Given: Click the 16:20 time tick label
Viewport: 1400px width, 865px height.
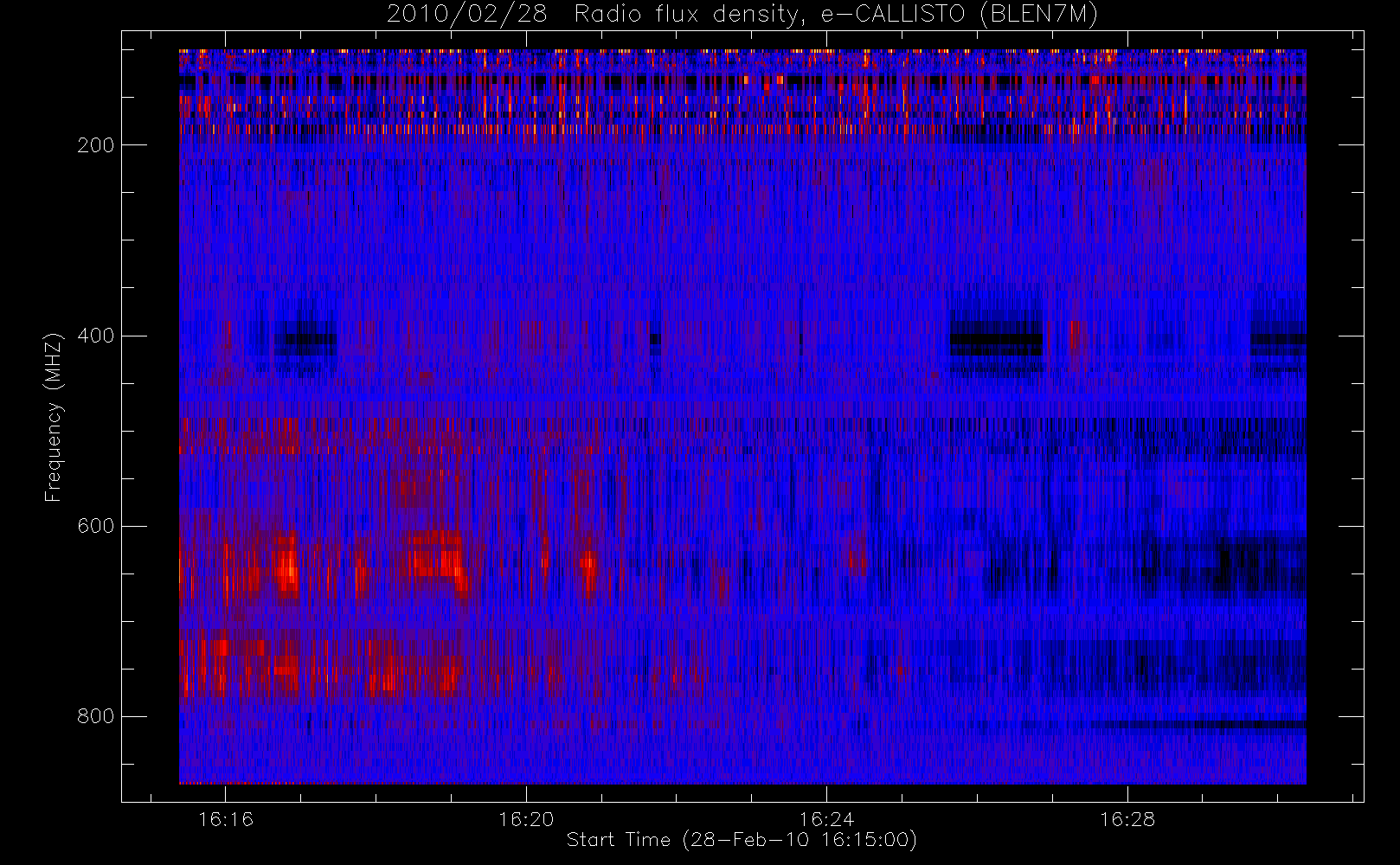Looking at the screenshot, I should click(526, 819).
